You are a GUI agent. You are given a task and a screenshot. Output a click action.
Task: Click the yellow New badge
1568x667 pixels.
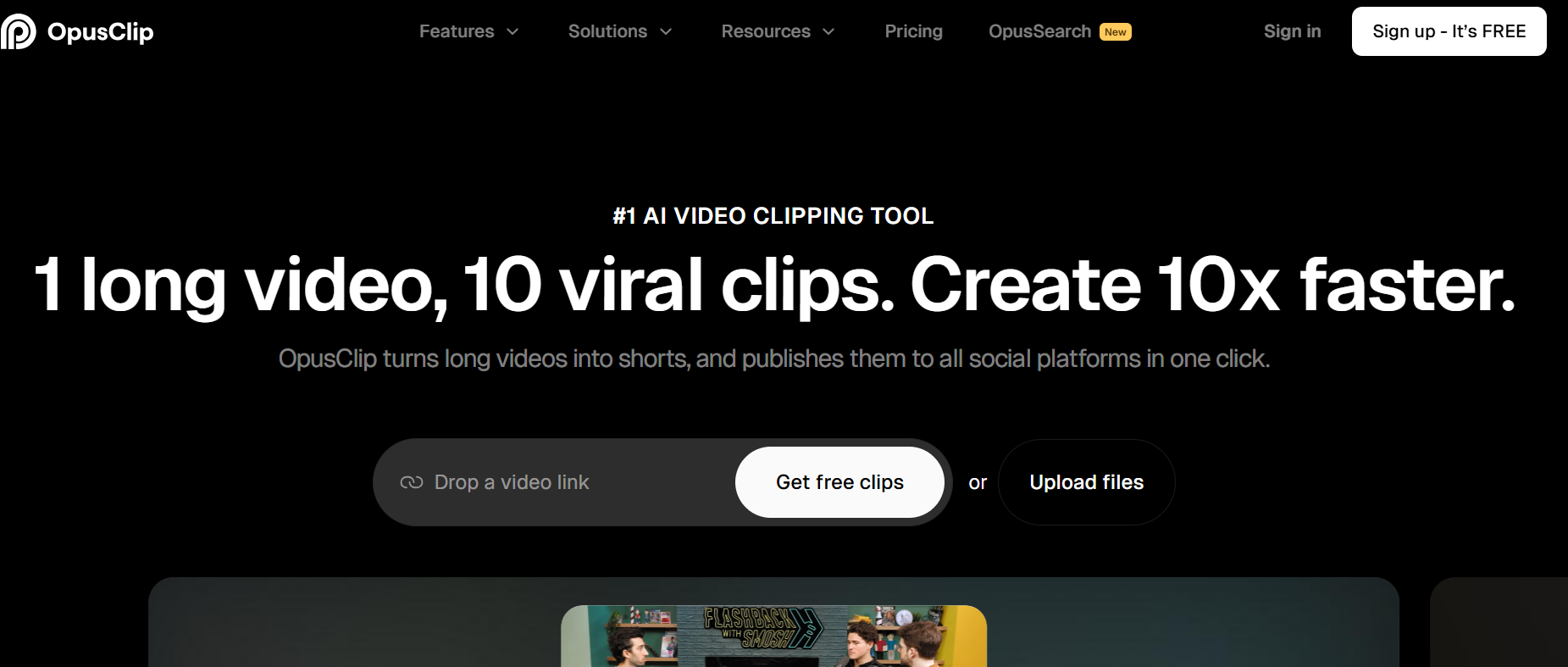(x=1116, y=32)
